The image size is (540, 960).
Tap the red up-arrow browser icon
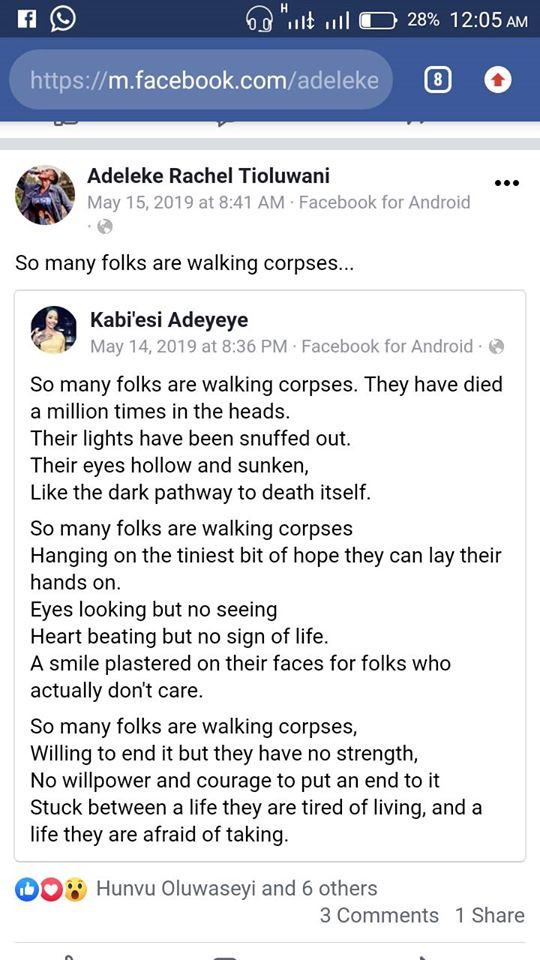pyautogui.click(x=498, y=80)
